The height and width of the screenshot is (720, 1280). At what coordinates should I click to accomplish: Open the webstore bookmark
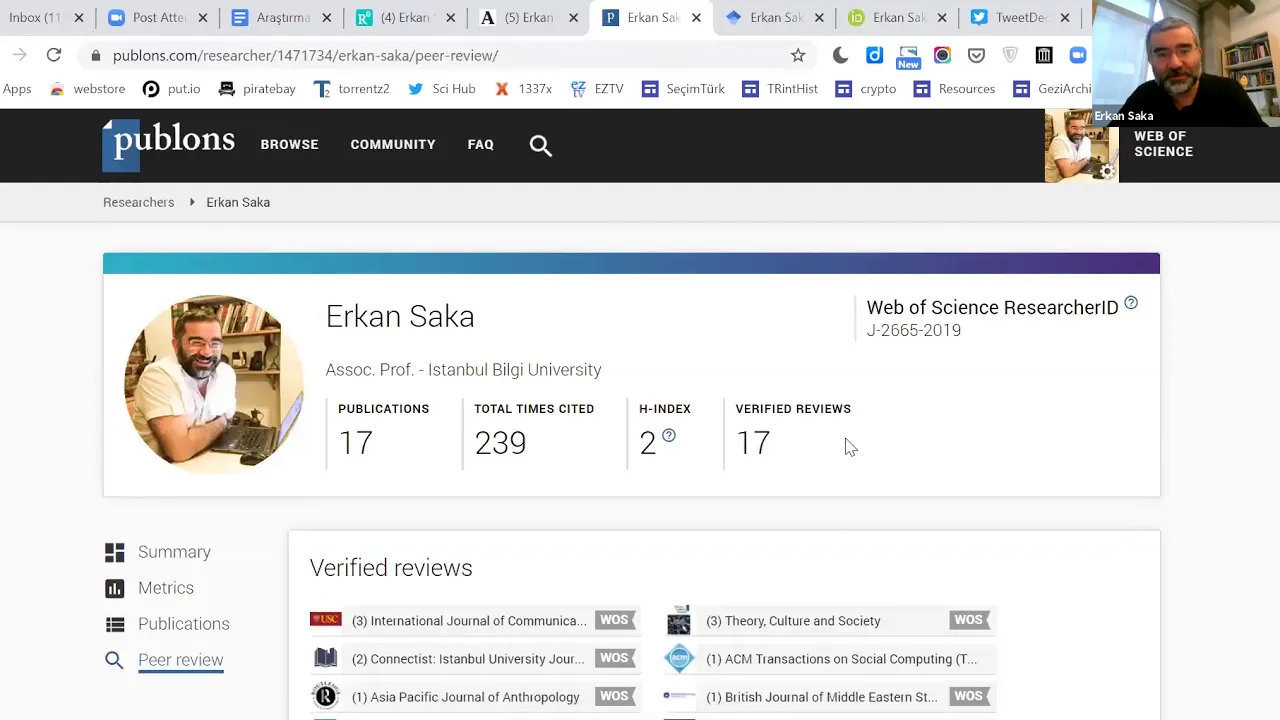coord(87,89)
